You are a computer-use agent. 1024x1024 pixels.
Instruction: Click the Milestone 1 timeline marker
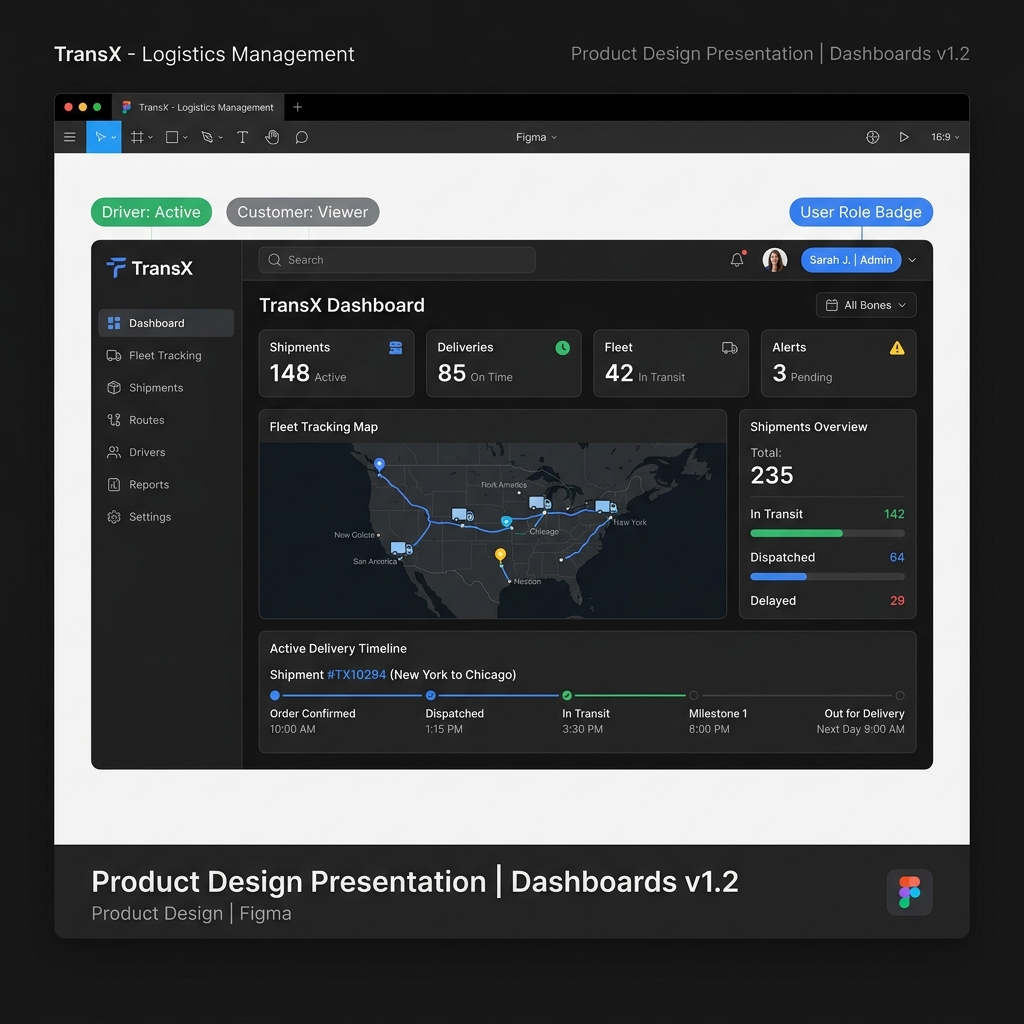click(x=694, y=696)
